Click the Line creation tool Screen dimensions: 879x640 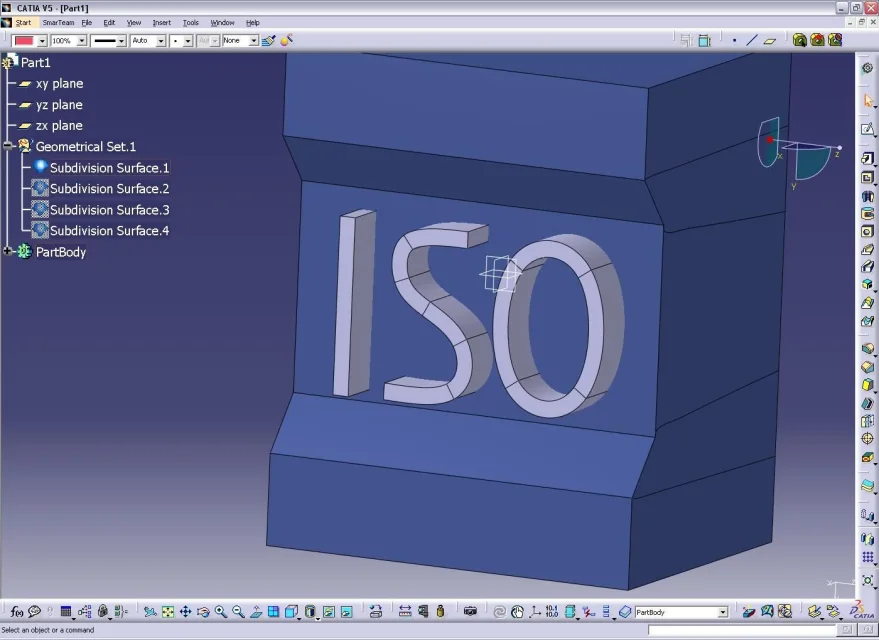pyautogui.click(x=752, y=40)
